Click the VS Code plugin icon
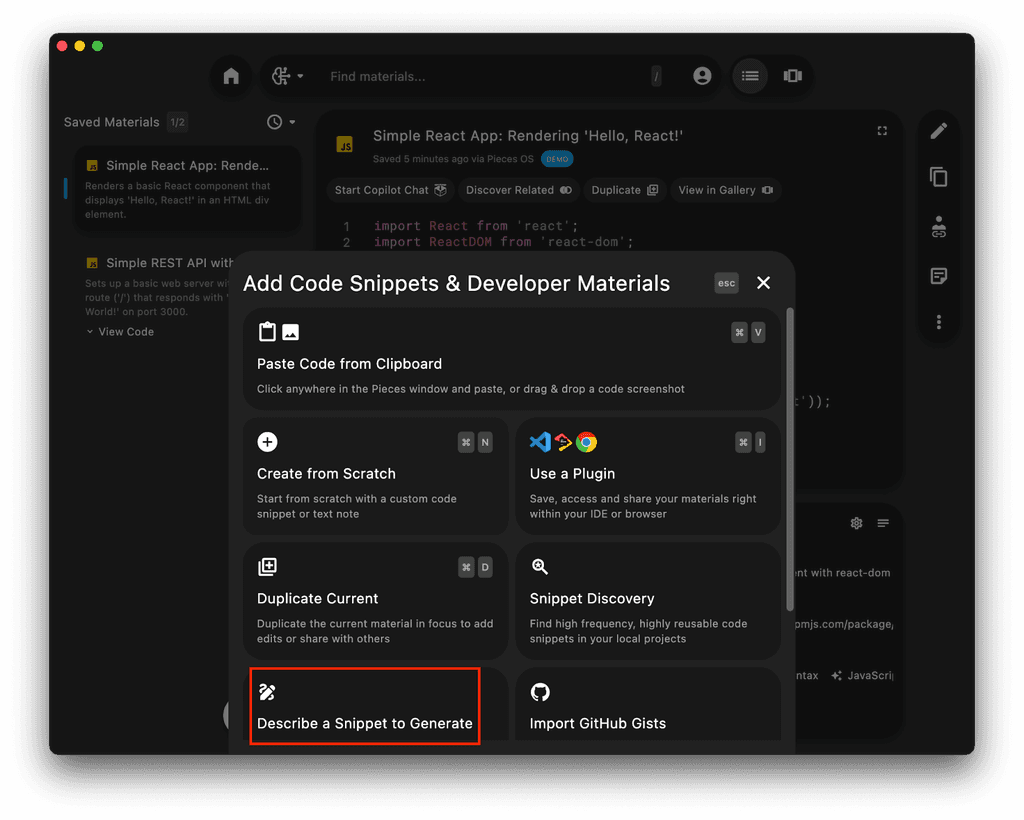This screenshot has width=1024, height=820. (x=540, y=442)
